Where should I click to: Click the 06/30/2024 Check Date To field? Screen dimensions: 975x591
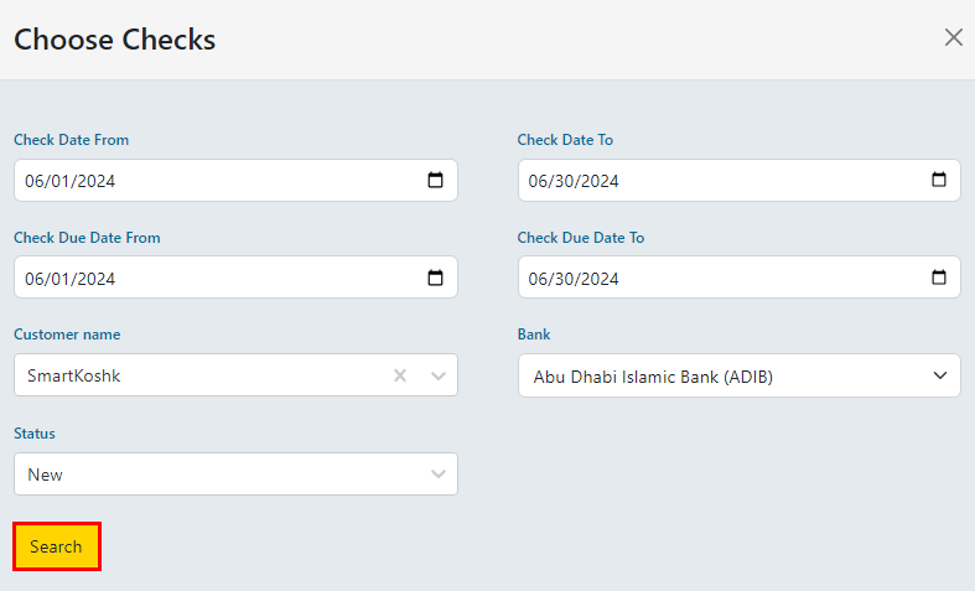(573, 181)
